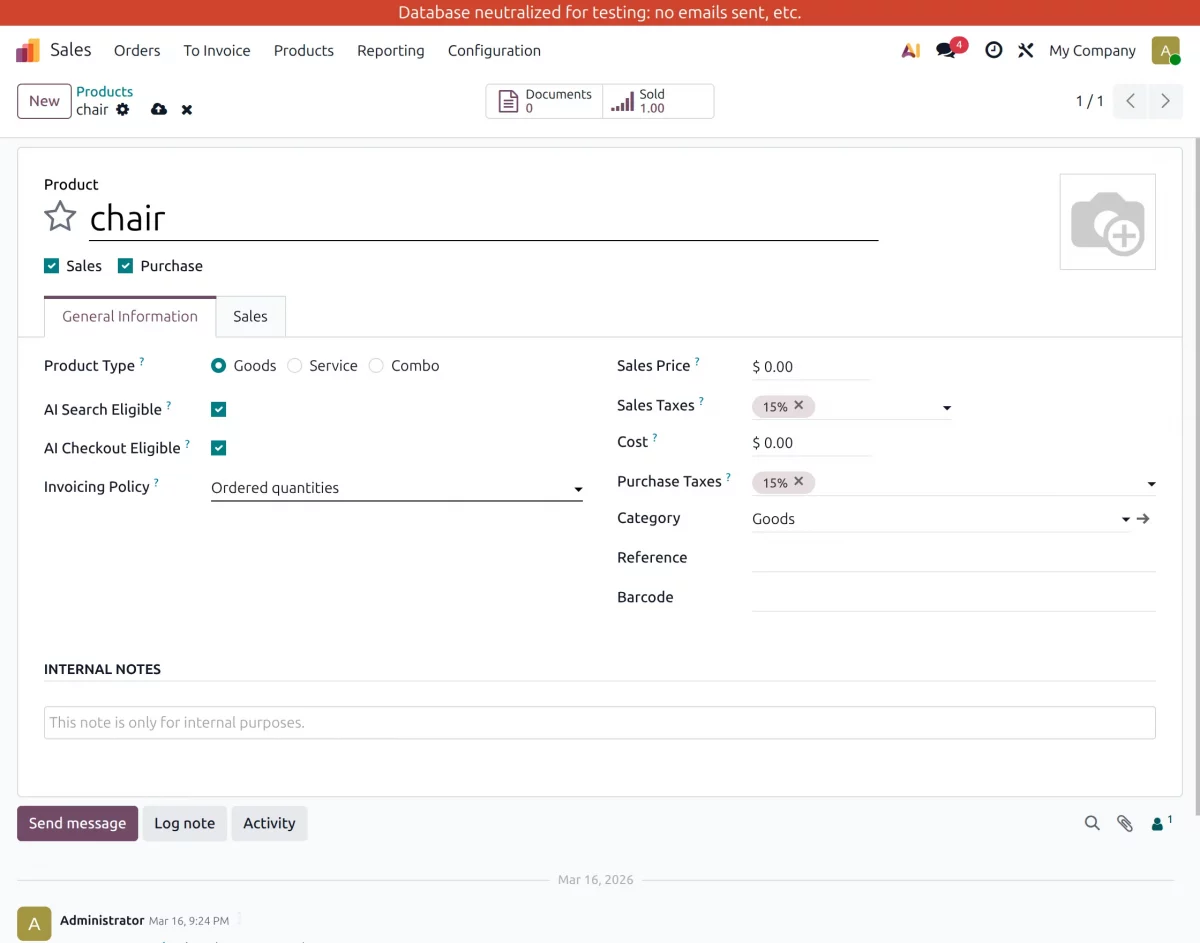Screen dimensions: 1200x943
Task: Go back via the Products breadcrumb
Action: pyautogui.click(x=105, y=91)
